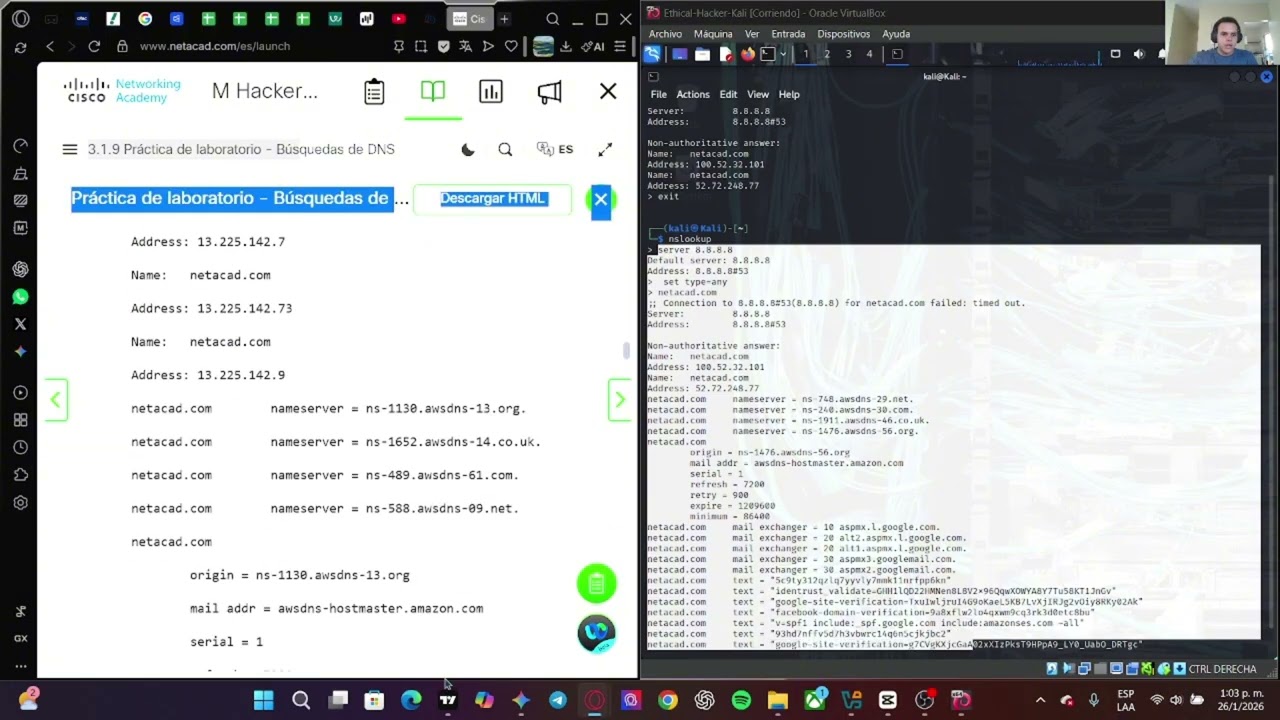Viewport: 1280px width, 720px height.
Task: Open terminal Help menu
Action: click(x=789, y=94)
